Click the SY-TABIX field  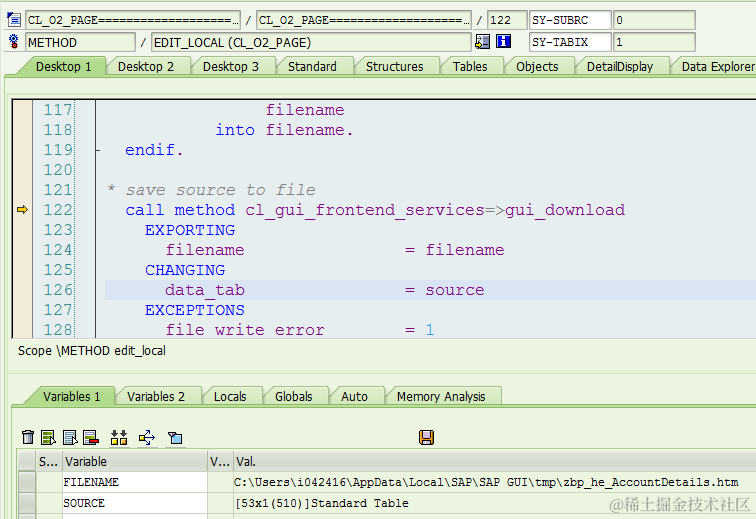[570, 42]
